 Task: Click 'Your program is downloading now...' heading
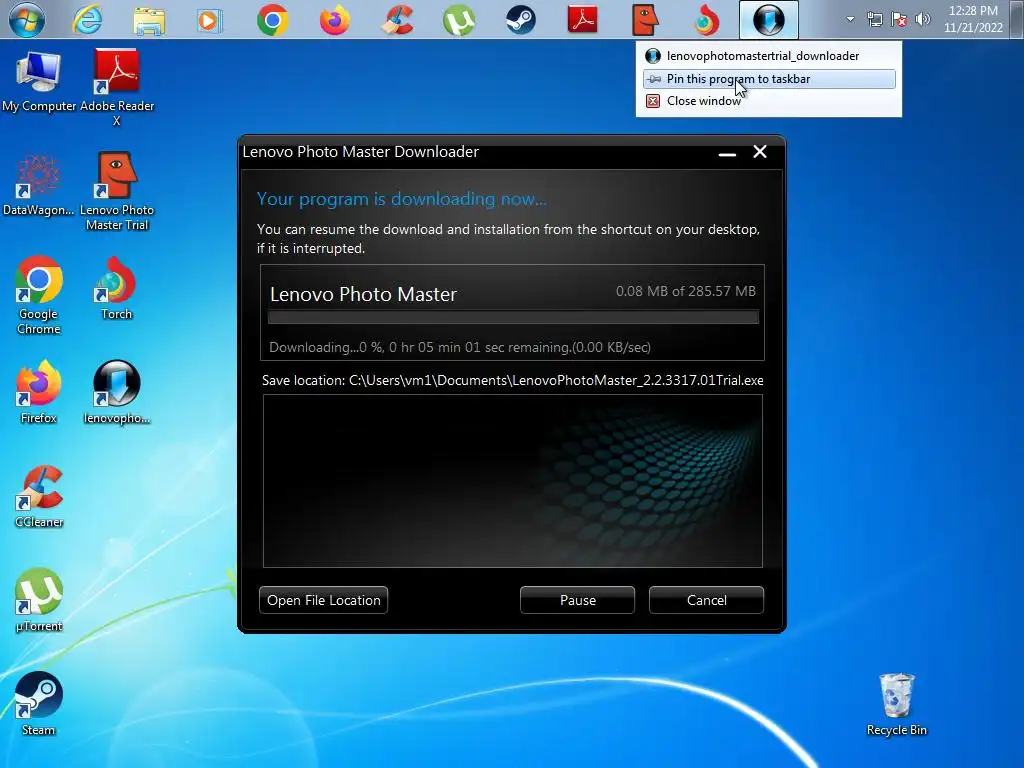402,199
